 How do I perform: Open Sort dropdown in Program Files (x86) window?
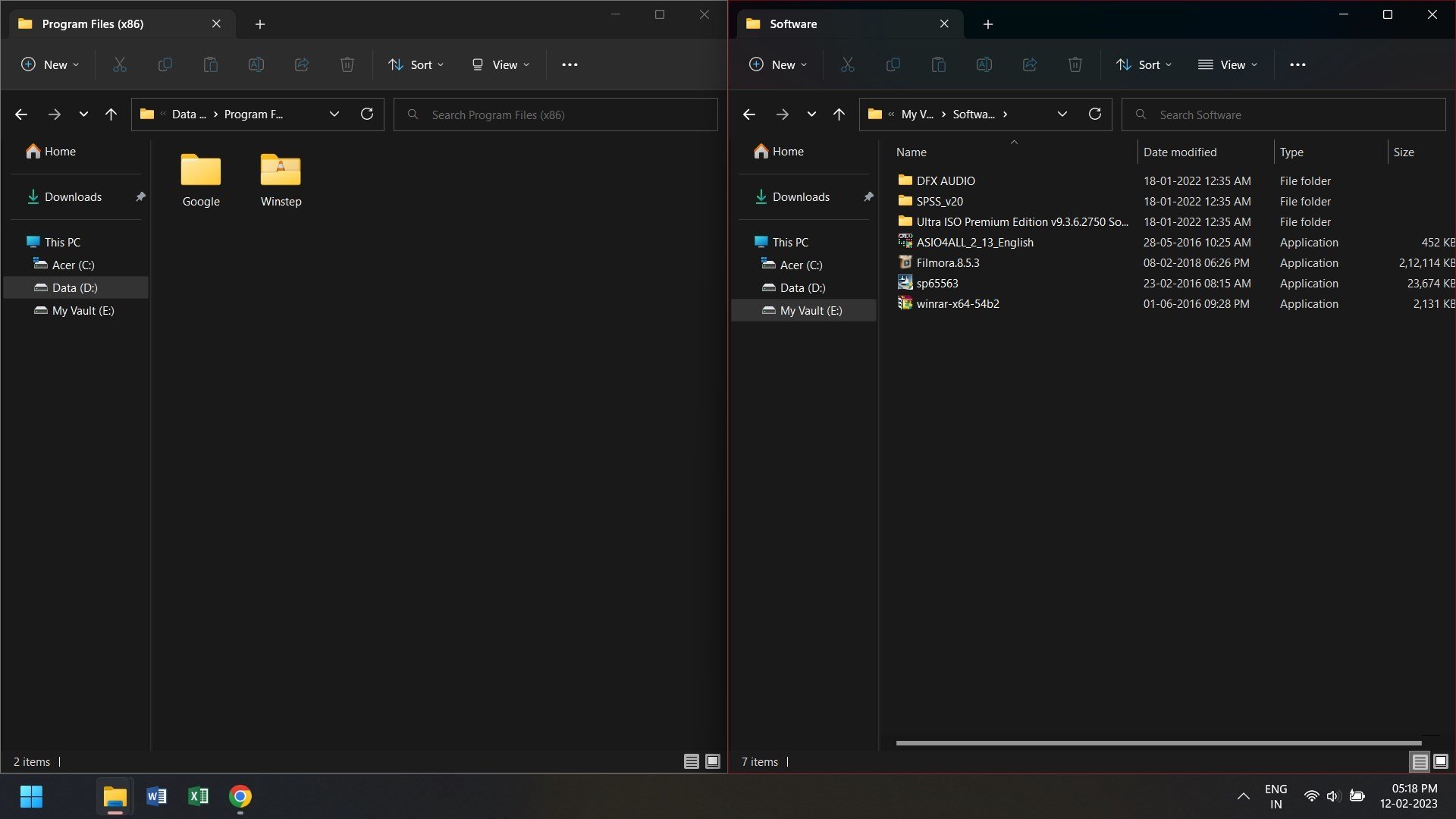click(416, 65)
